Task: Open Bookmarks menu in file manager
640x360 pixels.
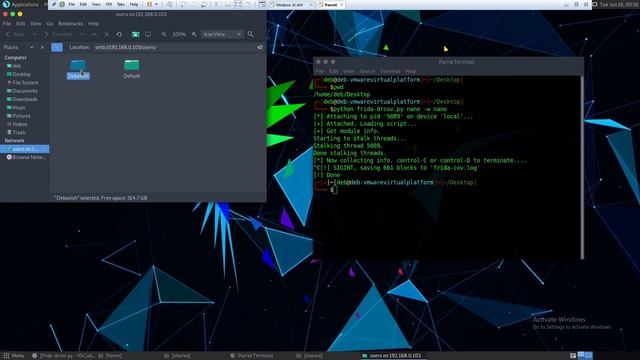Action: coord(71,24)
